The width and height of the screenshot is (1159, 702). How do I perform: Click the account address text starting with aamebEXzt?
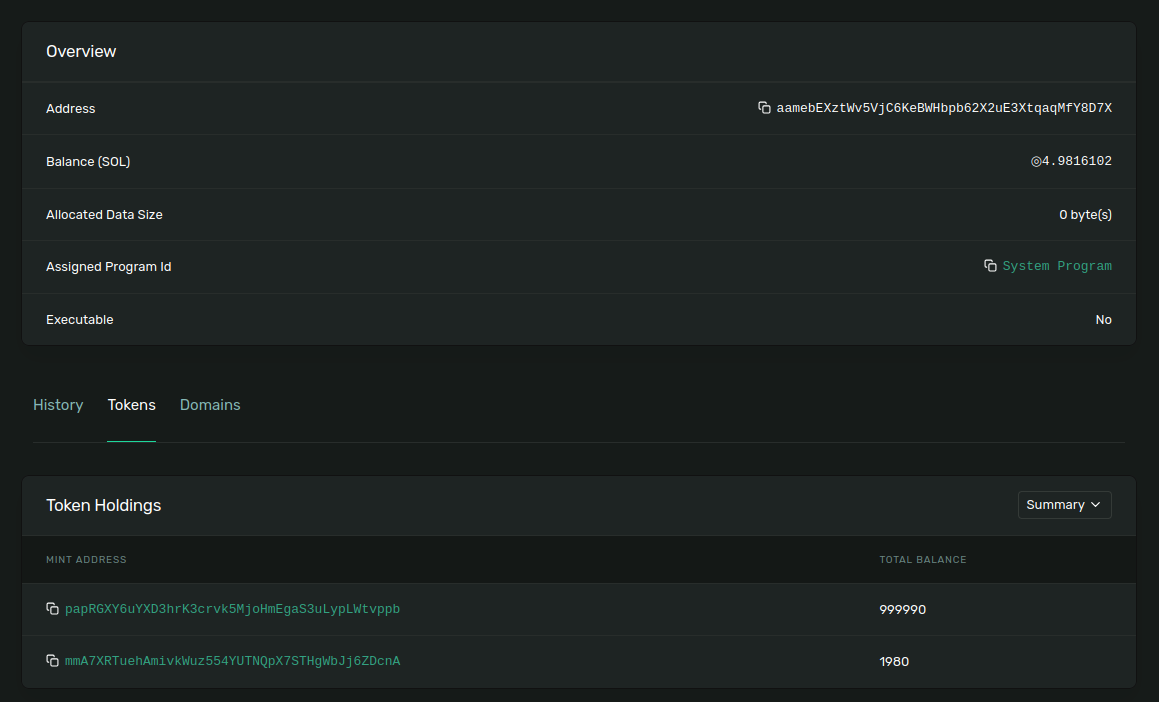(x=944, y=108)
